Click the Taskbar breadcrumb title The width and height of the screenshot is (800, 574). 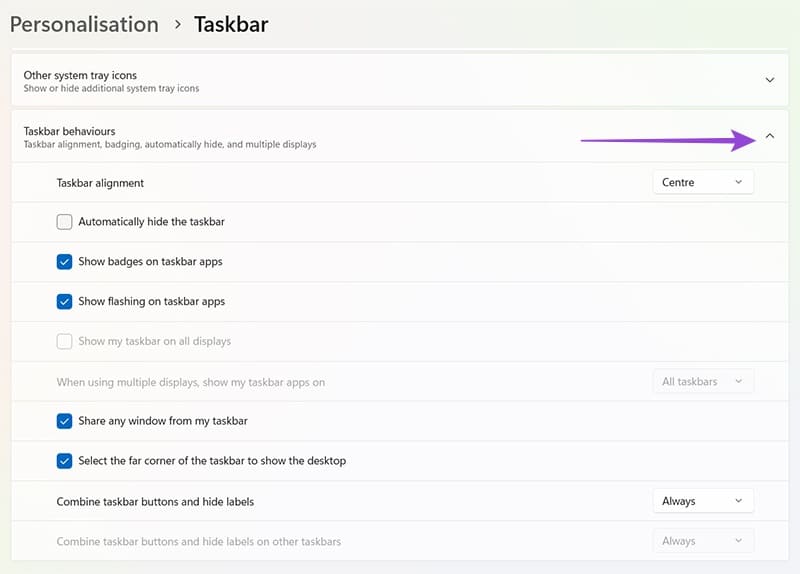tap(231, 24)
